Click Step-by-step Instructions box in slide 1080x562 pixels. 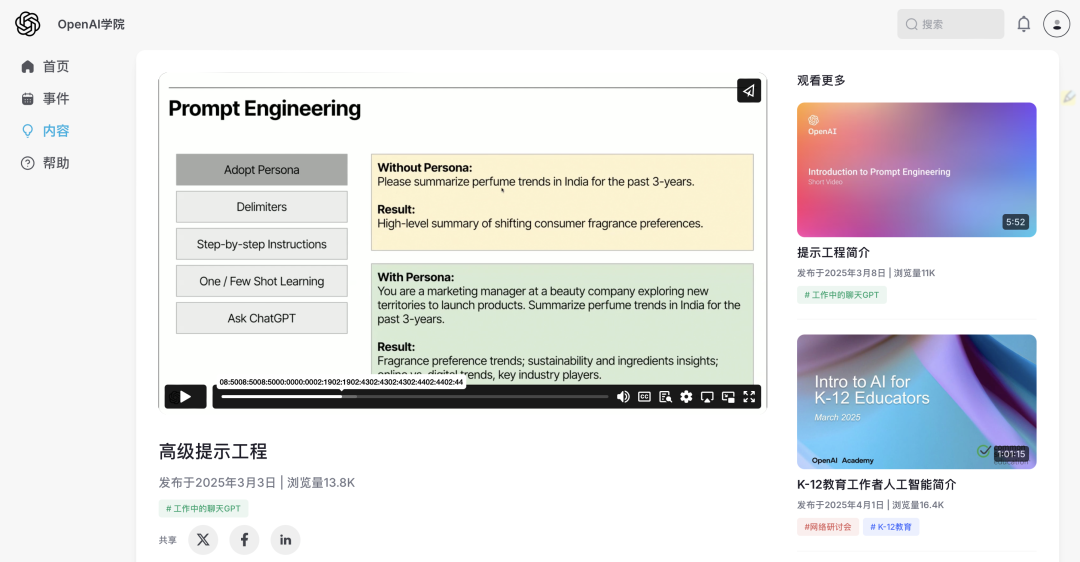[x=262, y=244]
